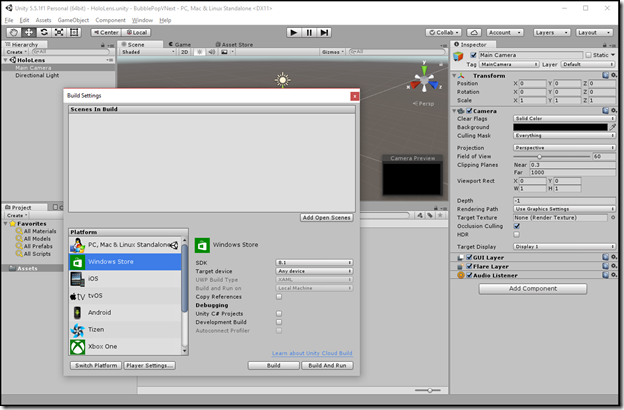Enable Development Build checkbox

coord(279,322)
